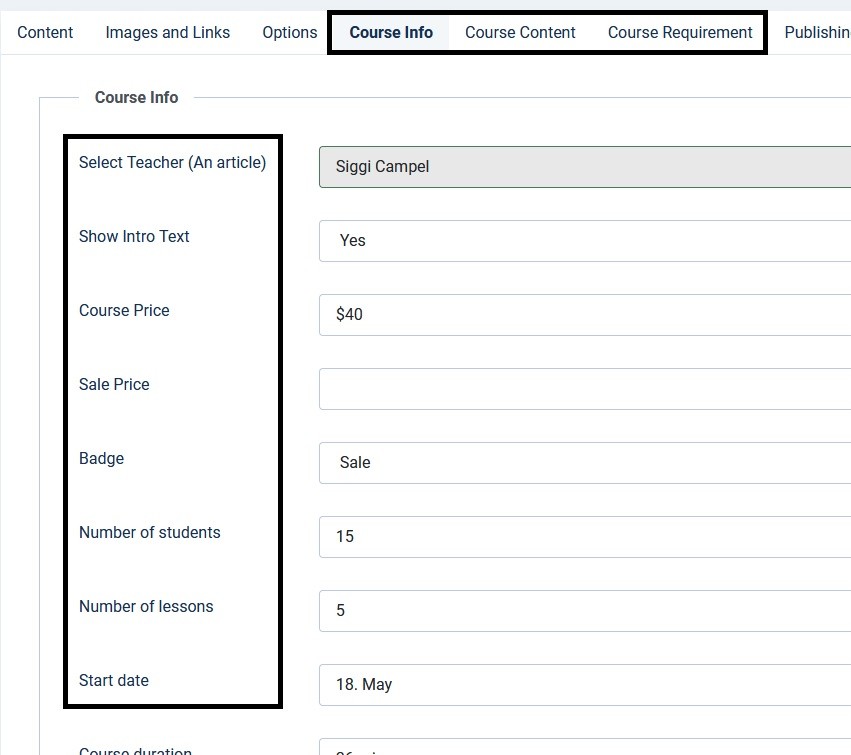851x755 pixels.
Task: Click the Badge field label
Action: click(101, 458)
